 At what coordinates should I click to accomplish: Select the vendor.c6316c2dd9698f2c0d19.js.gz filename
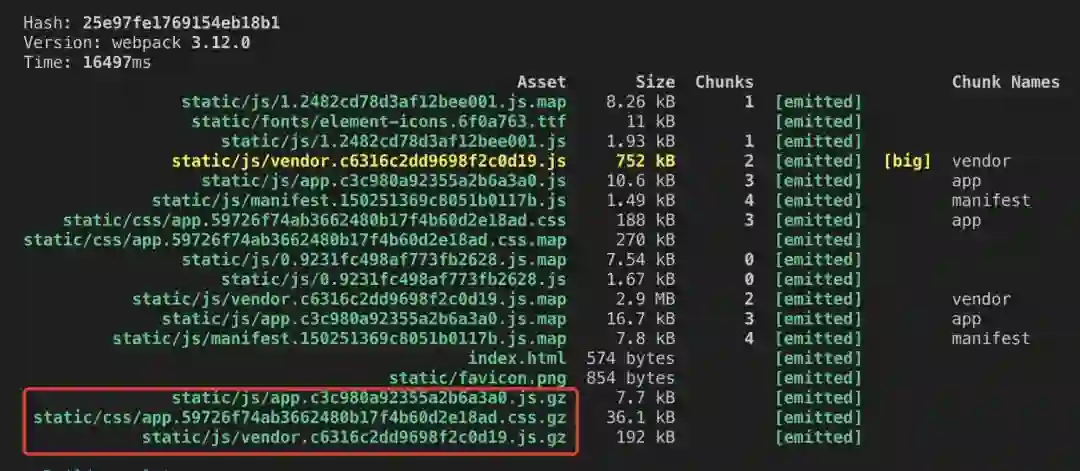(x=354, y=438)
